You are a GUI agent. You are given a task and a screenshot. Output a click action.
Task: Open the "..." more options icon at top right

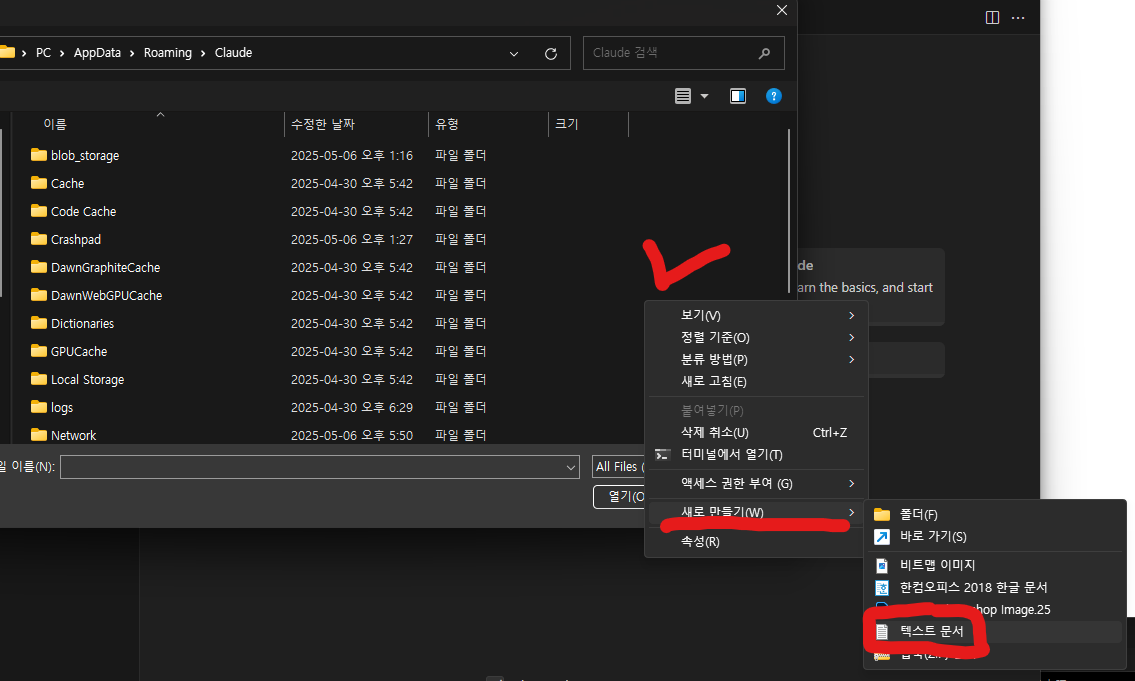pos(1018,17)
